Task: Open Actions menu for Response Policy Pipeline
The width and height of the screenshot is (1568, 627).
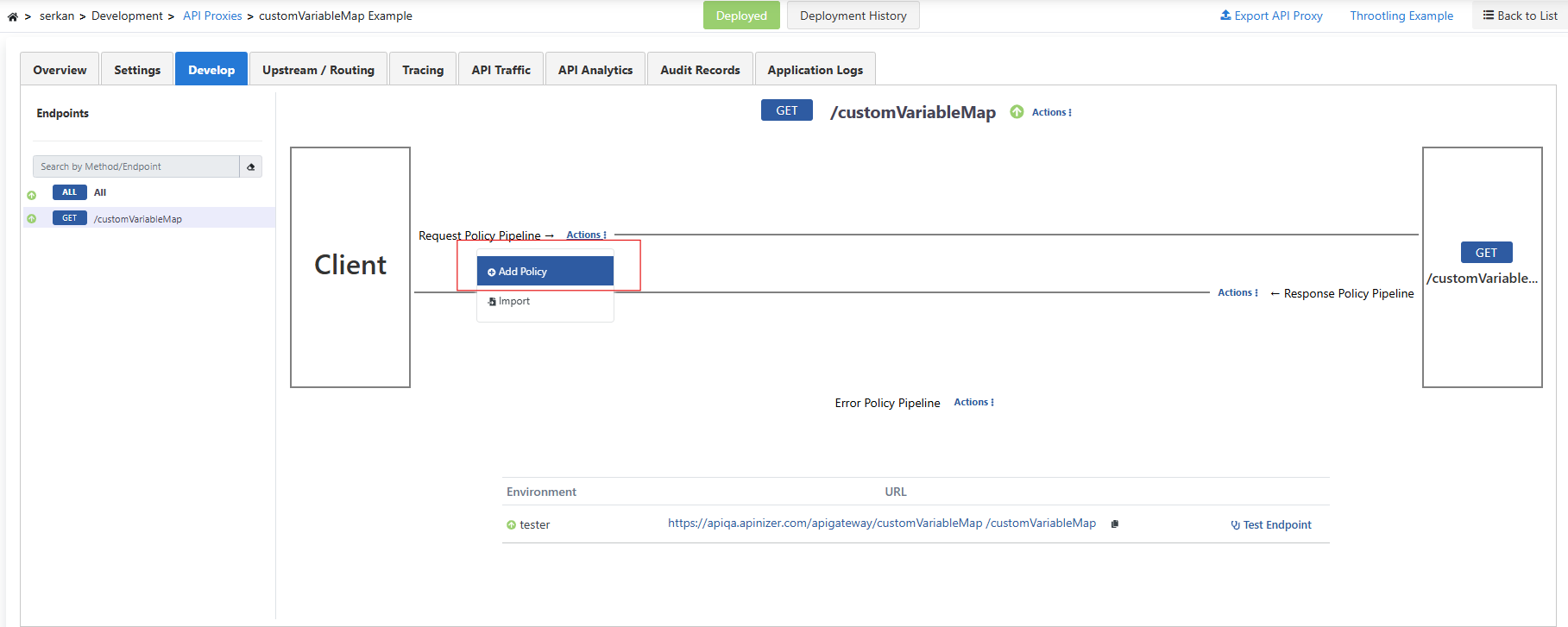Action: pyautogui.click(x=1237, y=293)
